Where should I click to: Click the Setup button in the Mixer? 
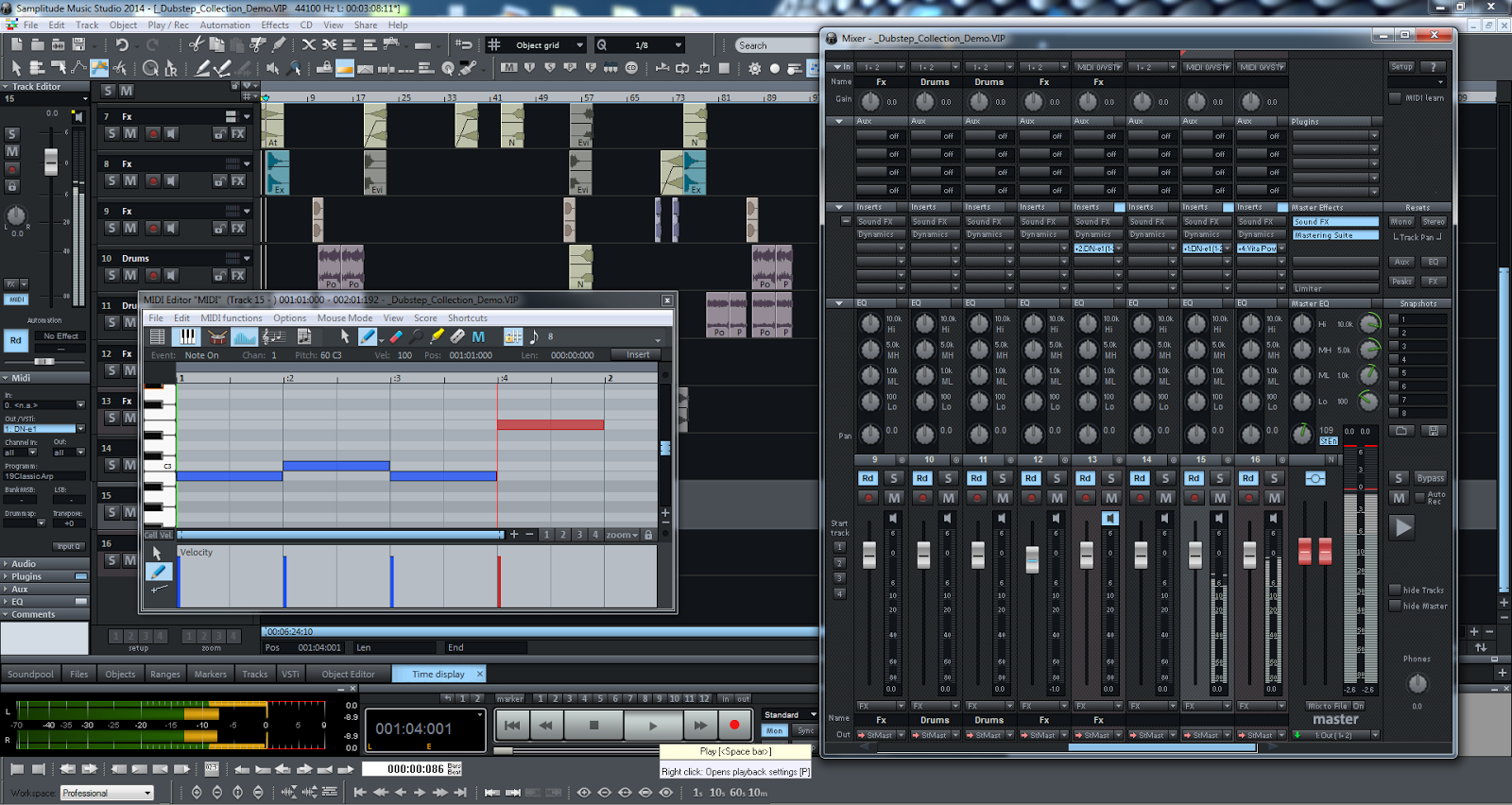(1401, 67)
